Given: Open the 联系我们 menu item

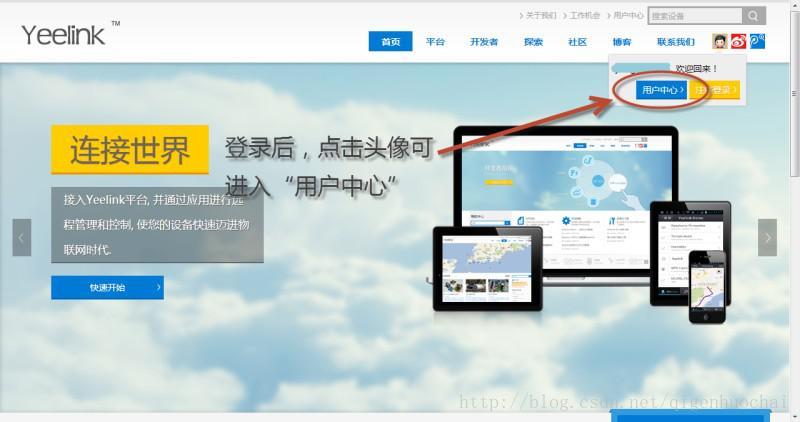Looking at the screenshot, I should [x=676, y=41].
